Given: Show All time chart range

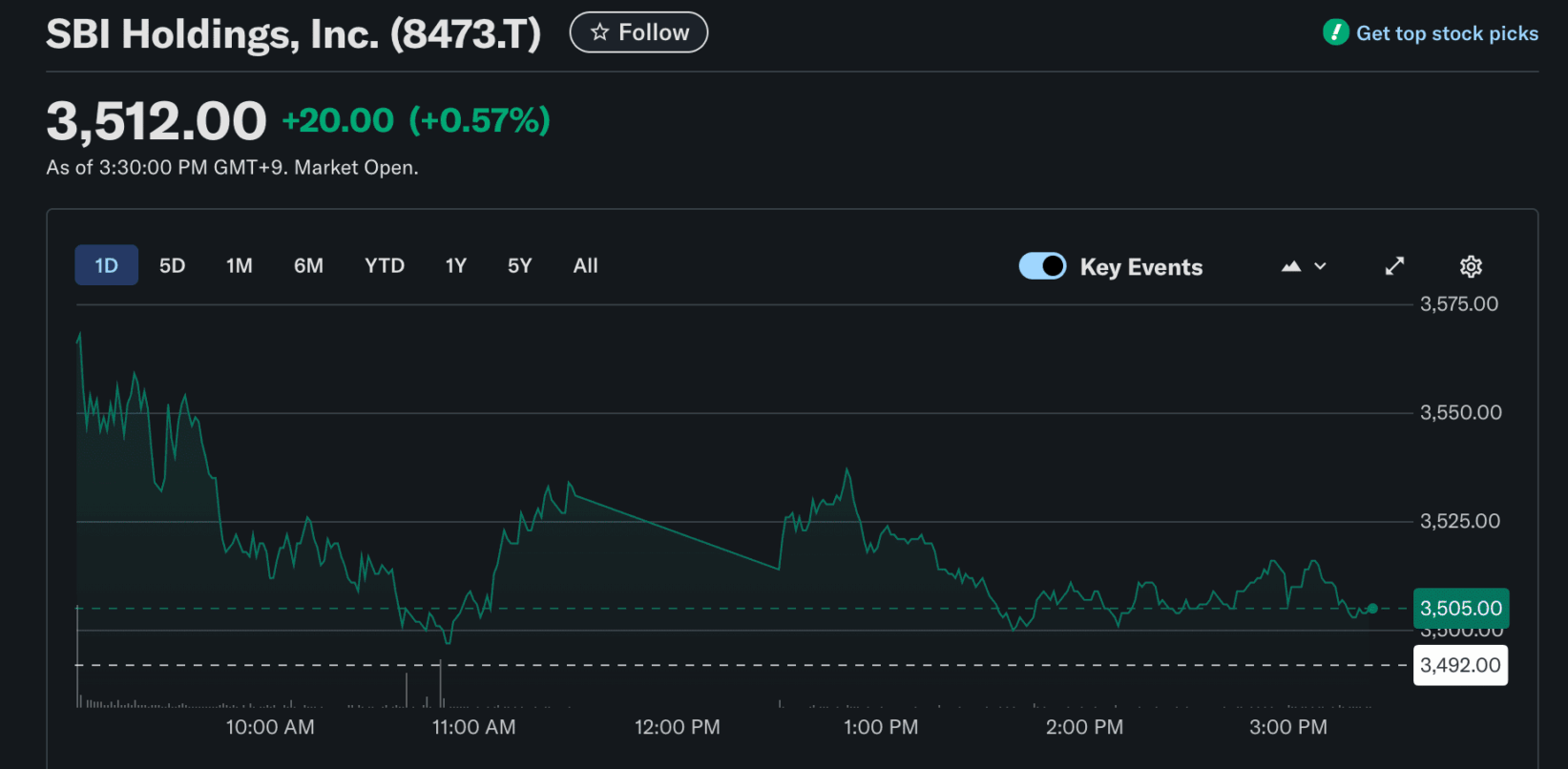Looking at the screenshot, I should pyautogui.click(x=585, y=265).
